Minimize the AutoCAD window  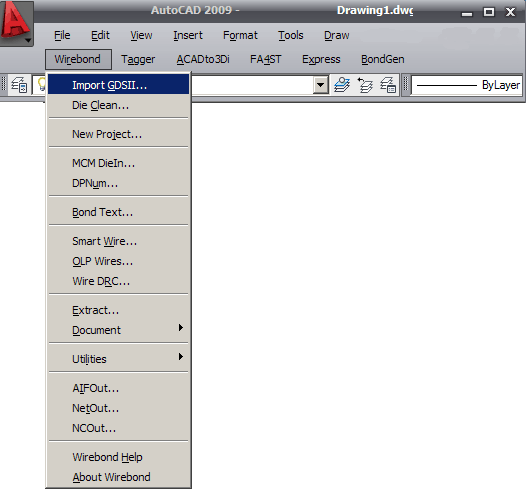click(467, 13)
